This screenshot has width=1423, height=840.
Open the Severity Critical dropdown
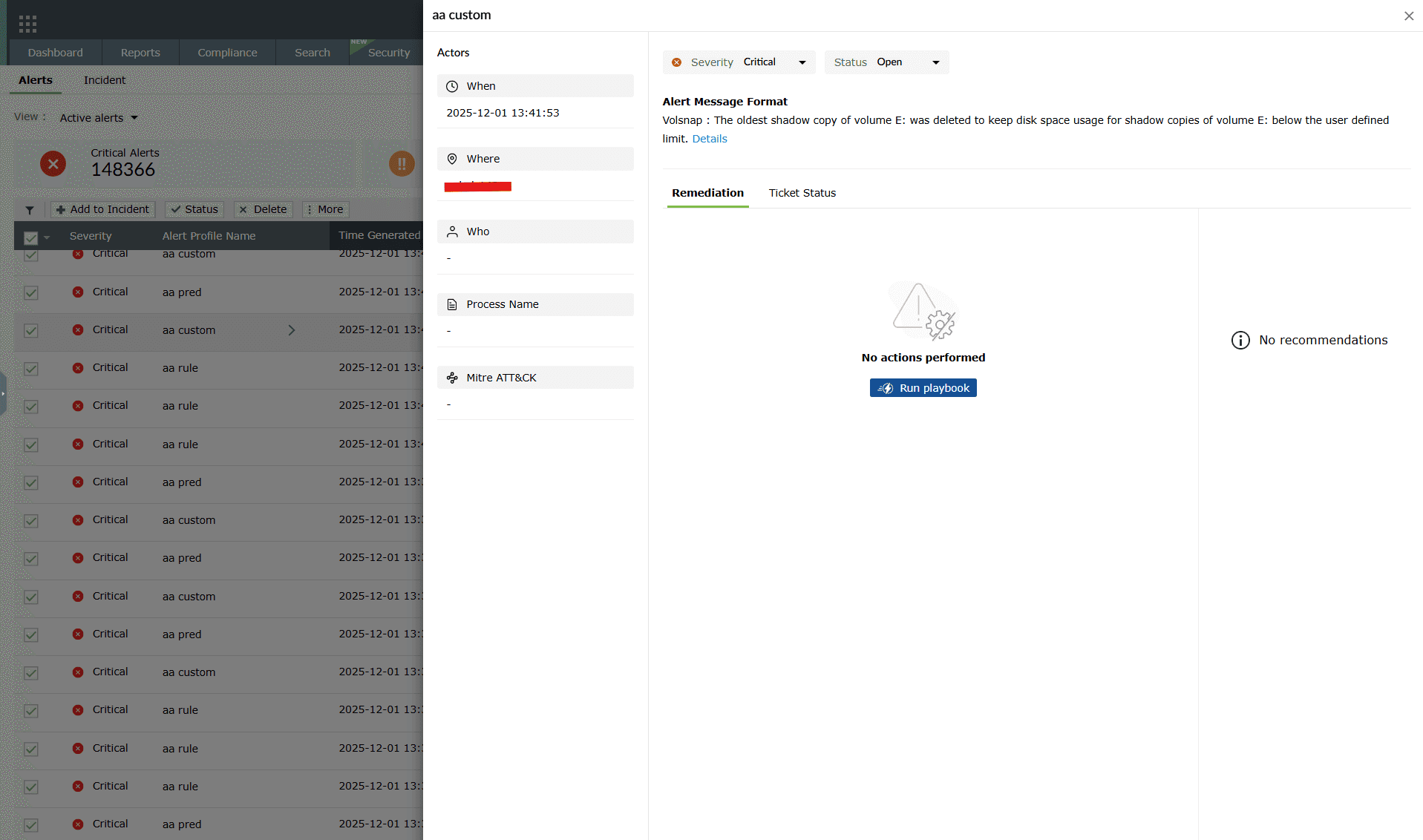[x=801, y=62]
